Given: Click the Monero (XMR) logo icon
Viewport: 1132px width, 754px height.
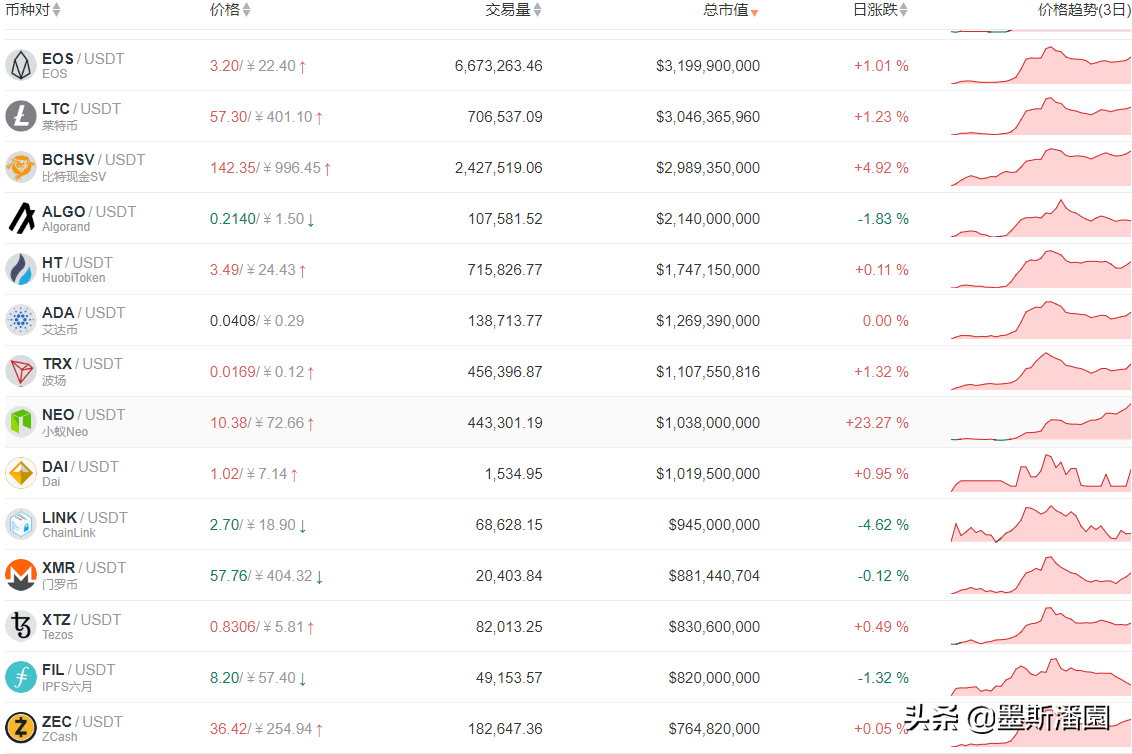Looking at the screenshot, I should point(21,574).
